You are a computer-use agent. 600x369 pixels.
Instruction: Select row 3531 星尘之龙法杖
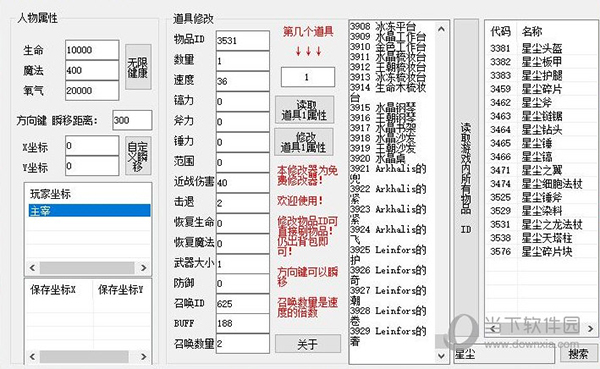click(x=541, y=224)
